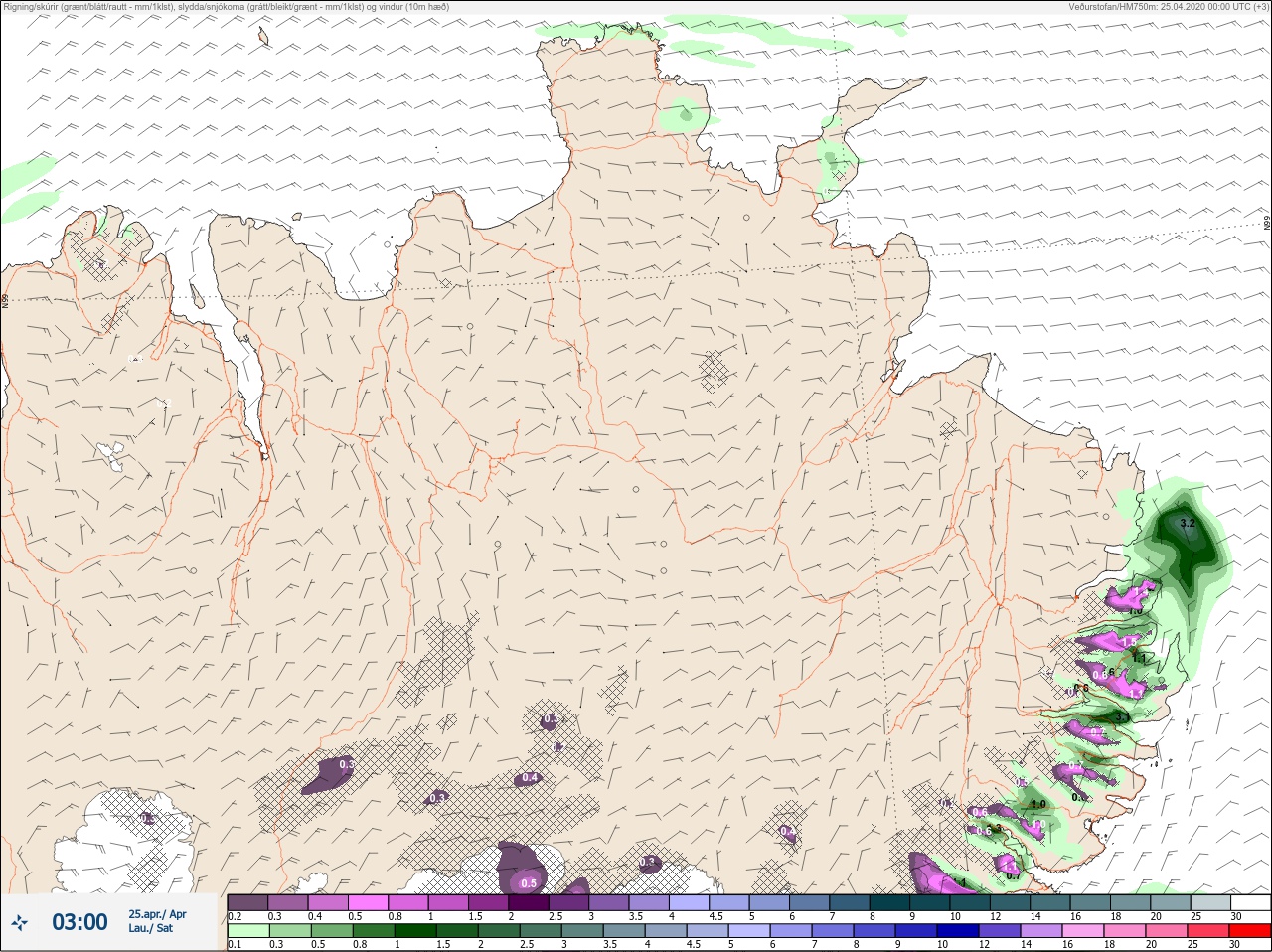Pick the dark purple 0.2–0.3 upper legend swatch
The height and width of the screenshot is (952, 1272).
click(248, 903)
